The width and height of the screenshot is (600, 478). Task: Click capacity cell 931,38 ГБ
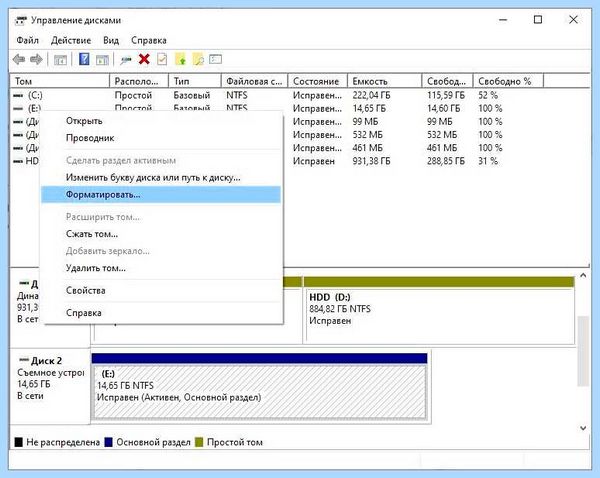click(x=371, y=161)
